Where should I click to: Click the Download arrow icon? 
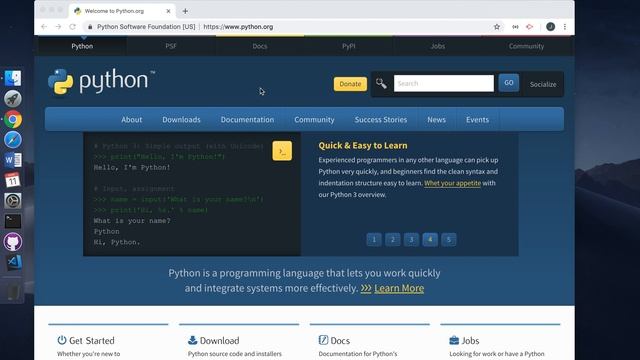192,340
